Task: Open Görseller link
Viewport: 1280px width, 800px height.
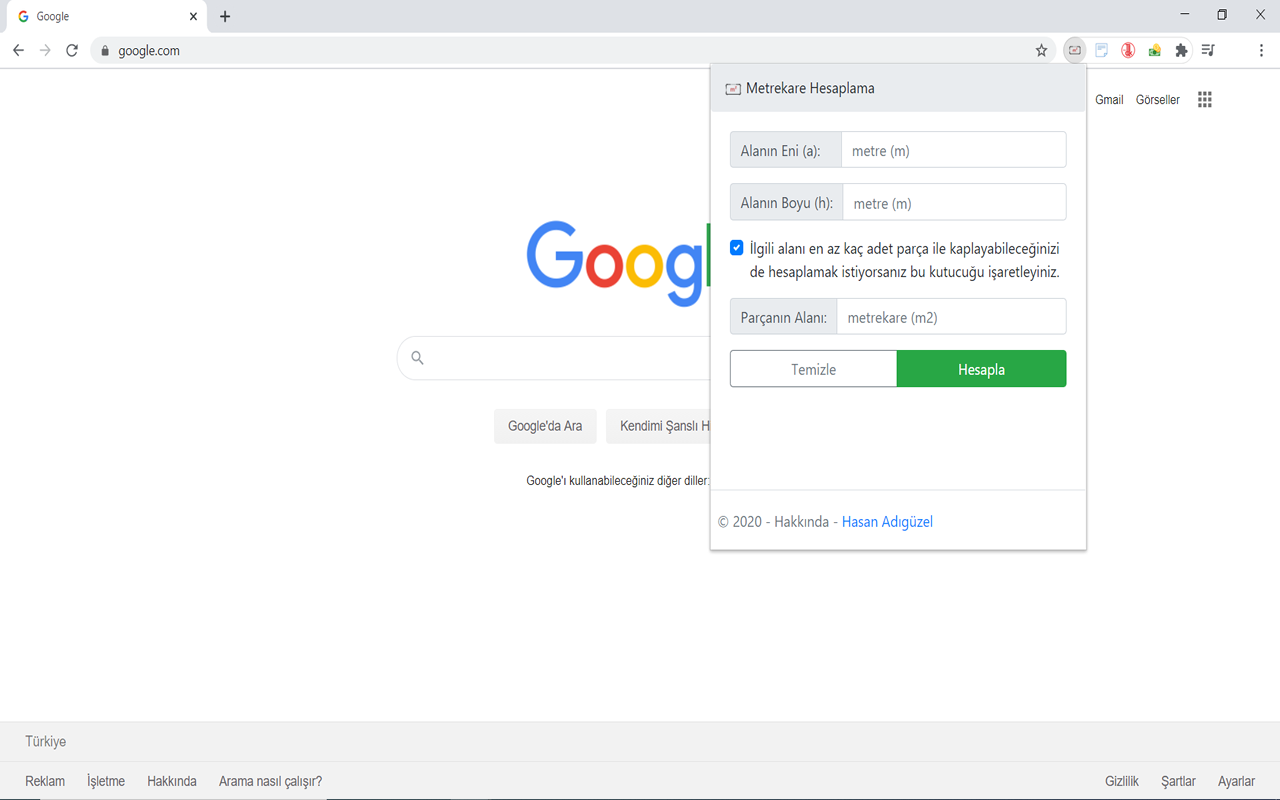Action: (x=1158, y=100)
